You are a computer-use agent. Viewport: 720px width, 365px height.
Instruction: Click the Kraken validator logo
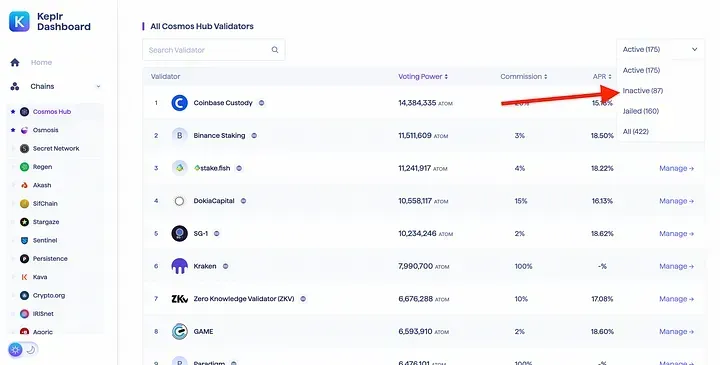coord(180,266)
